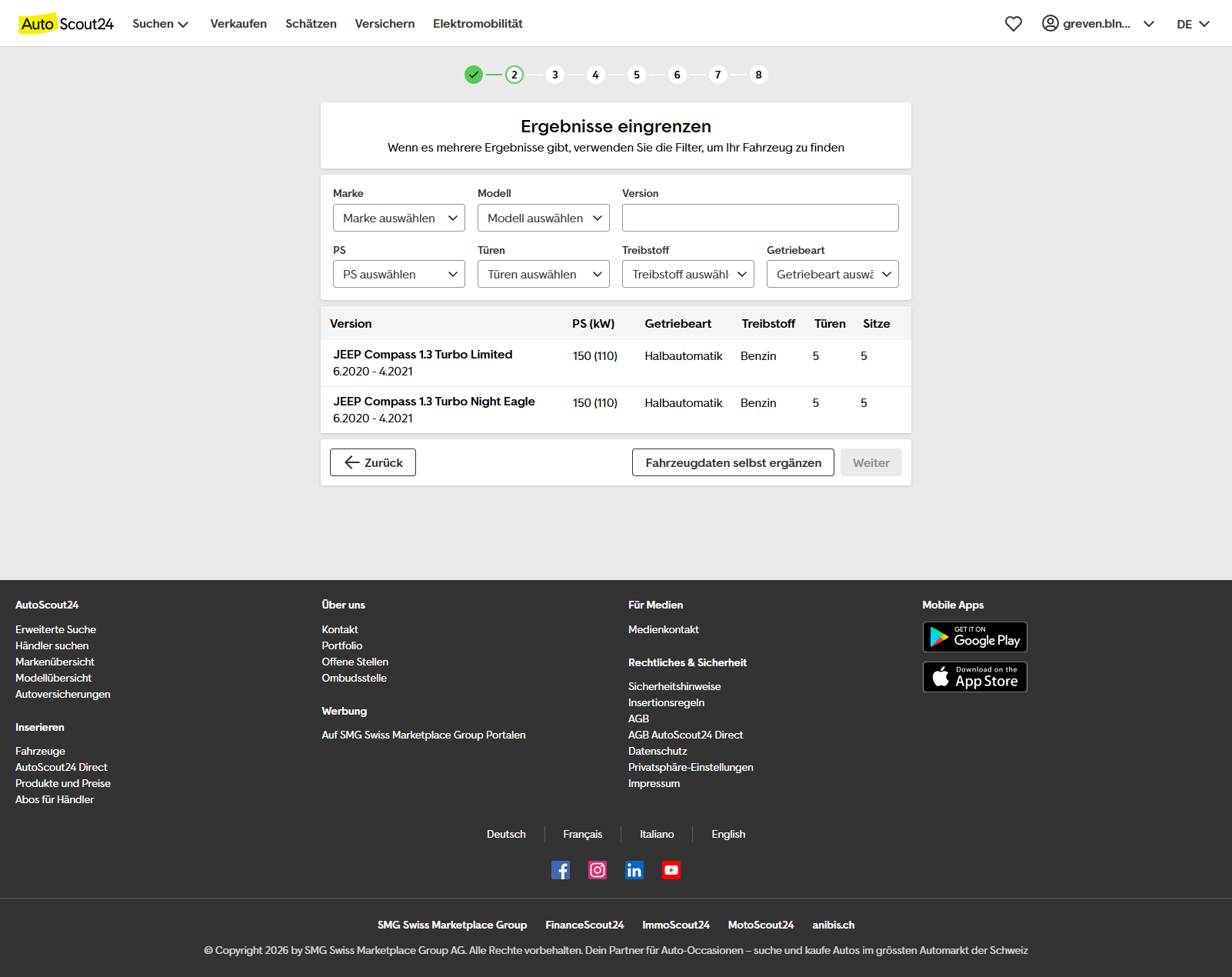
Task: Click Fahrzeugdaten selbst ergänzen button
Action: pyautogui.click(x=733, y=462)
